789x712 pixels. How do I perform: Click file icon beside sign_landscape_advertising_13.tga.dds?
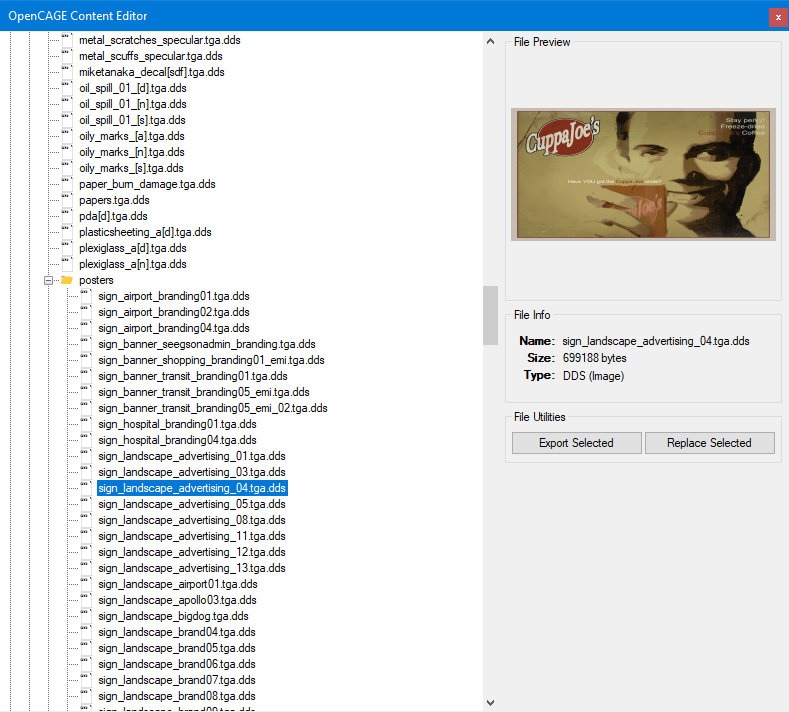[x=86, y=568]
